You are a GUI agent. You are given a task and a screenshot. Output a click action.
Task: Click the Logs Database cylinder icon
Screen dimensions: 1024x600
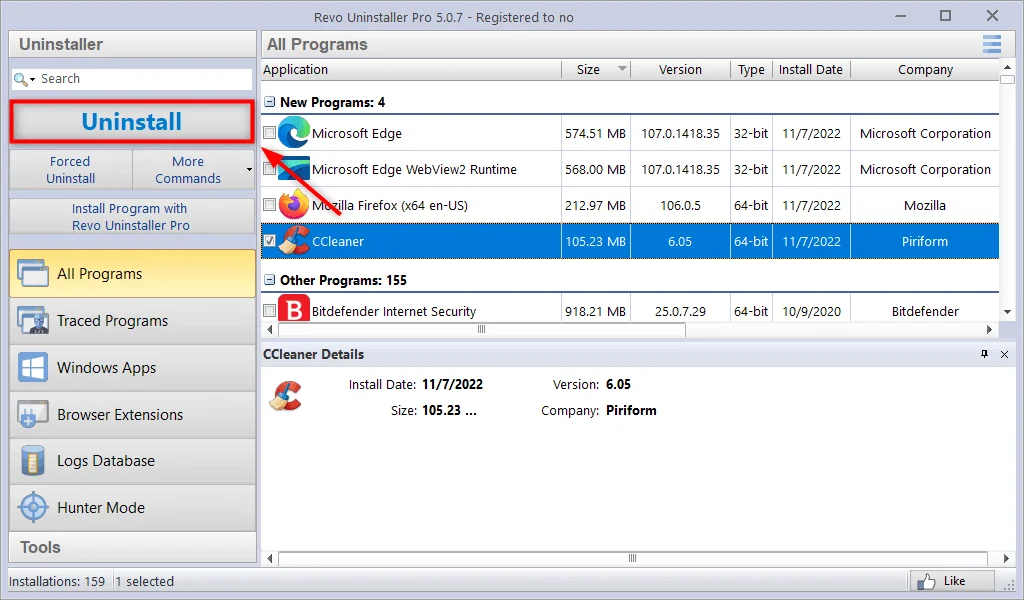click(33, 461)
